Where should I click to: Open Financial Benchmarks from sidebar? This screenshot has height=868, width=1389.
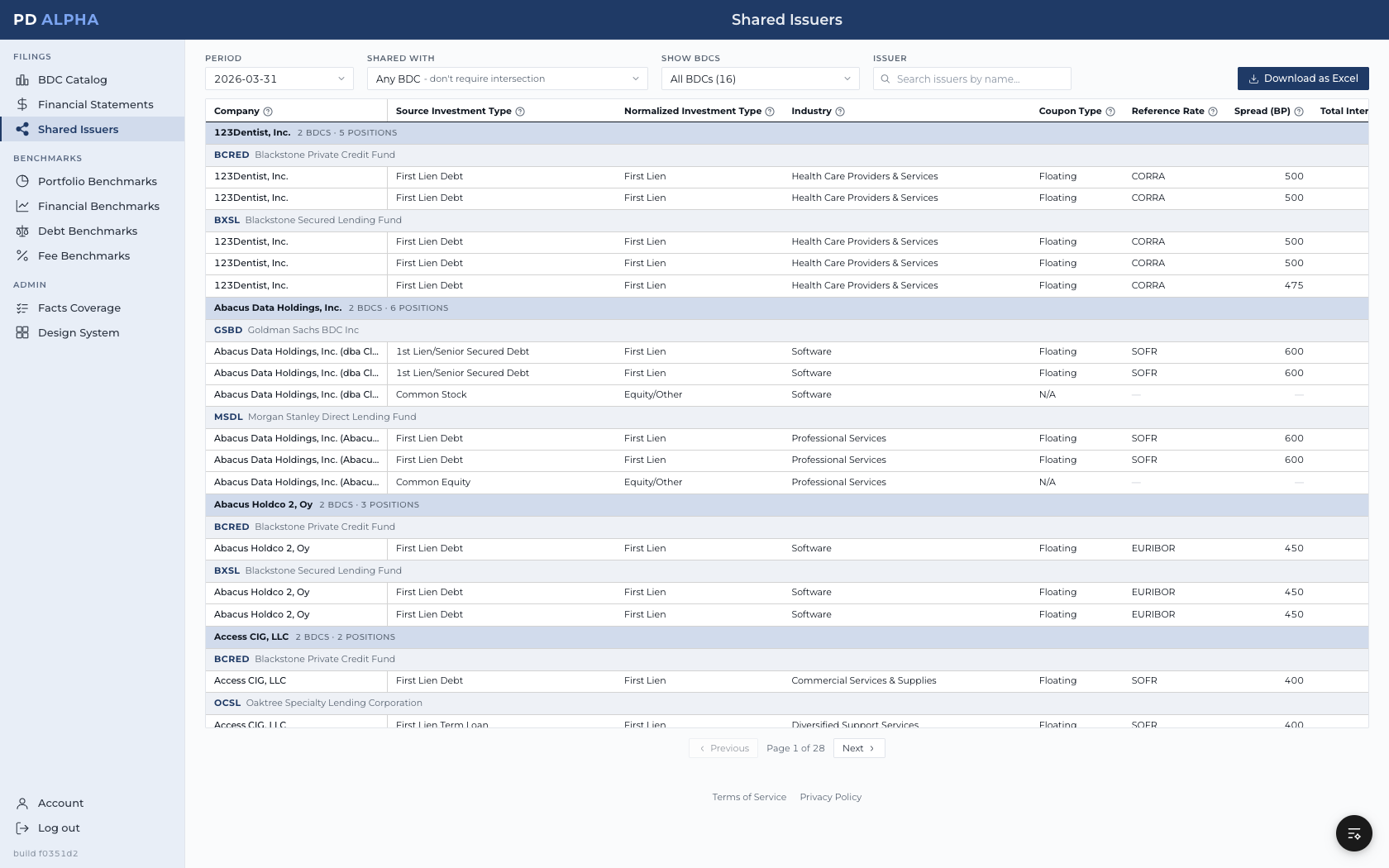click(92, 207)
